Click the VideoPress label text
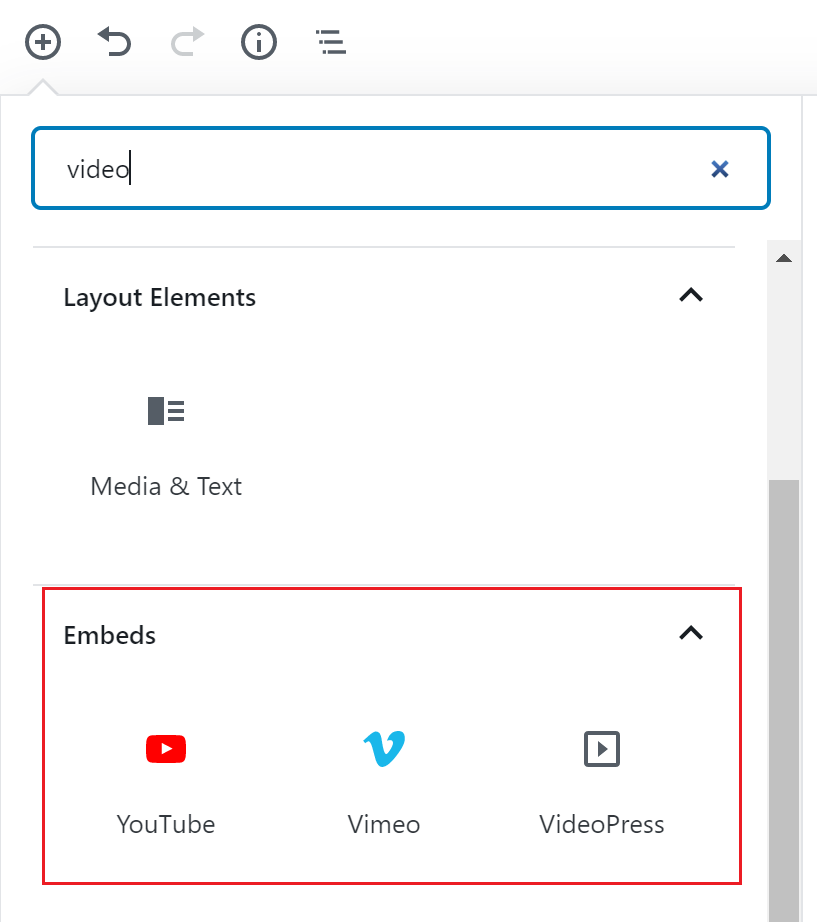 pyautogui.click(x=602, y=824)
